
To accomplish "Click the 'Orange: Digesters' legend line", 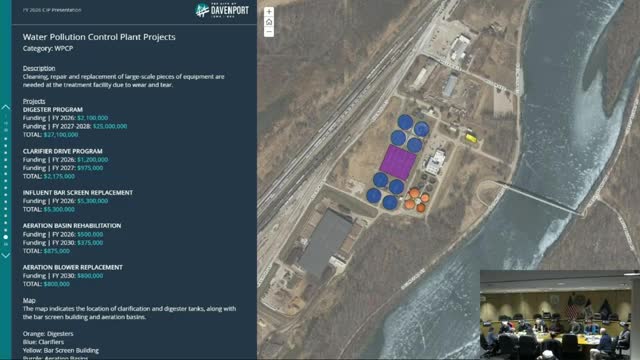I will 48,333.
